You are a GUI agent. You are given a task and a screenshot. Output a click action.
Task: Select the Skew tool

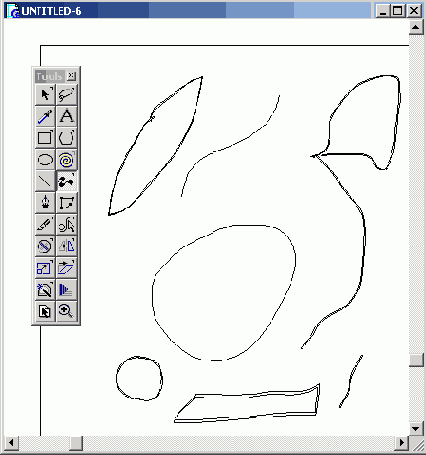click(67, 268)
